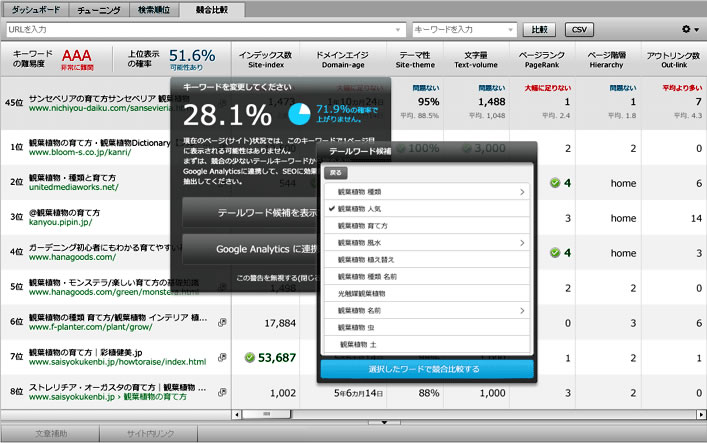Expand 観葉植物 風水 sub-list chevron
Image resolution: width=707 pixels, height=443 pixels.
pos(522,242)
